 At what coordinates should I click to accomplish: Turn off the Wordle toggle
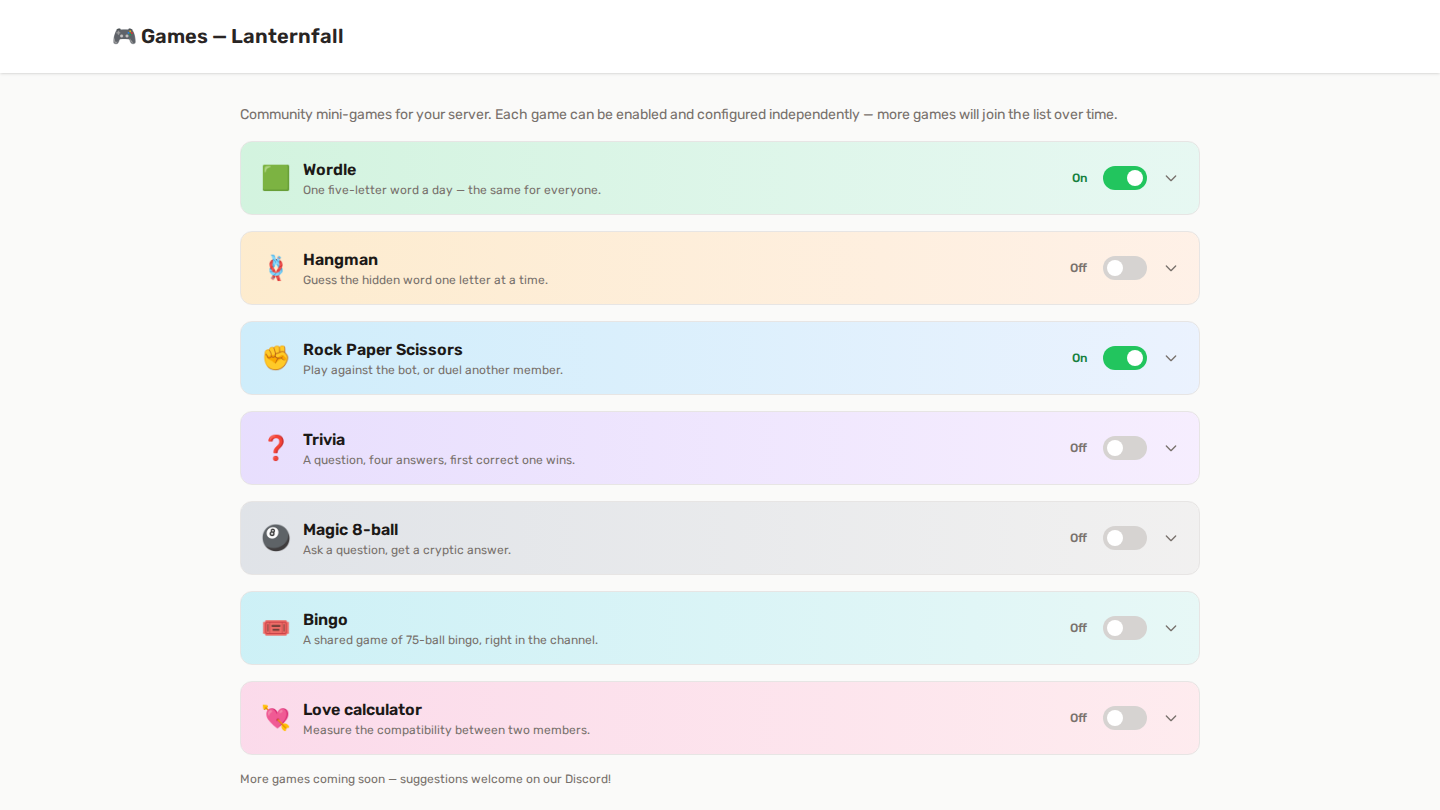click(1125, 178)
